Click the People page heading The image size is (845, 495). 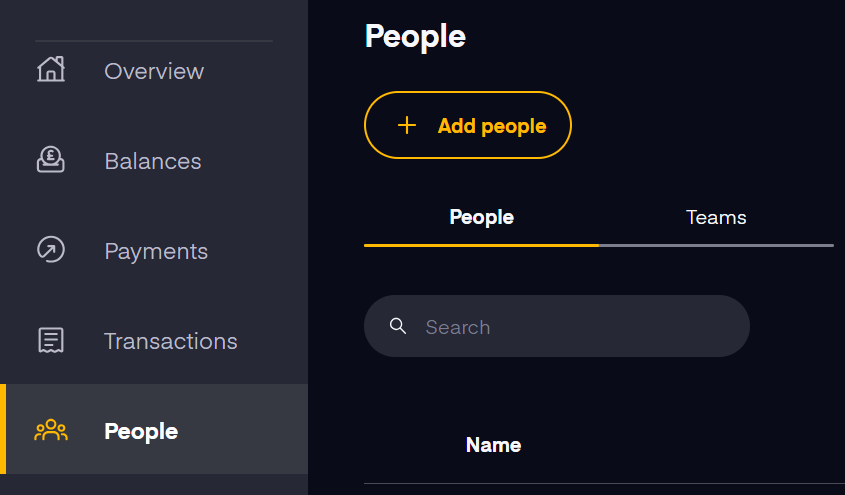415,37
